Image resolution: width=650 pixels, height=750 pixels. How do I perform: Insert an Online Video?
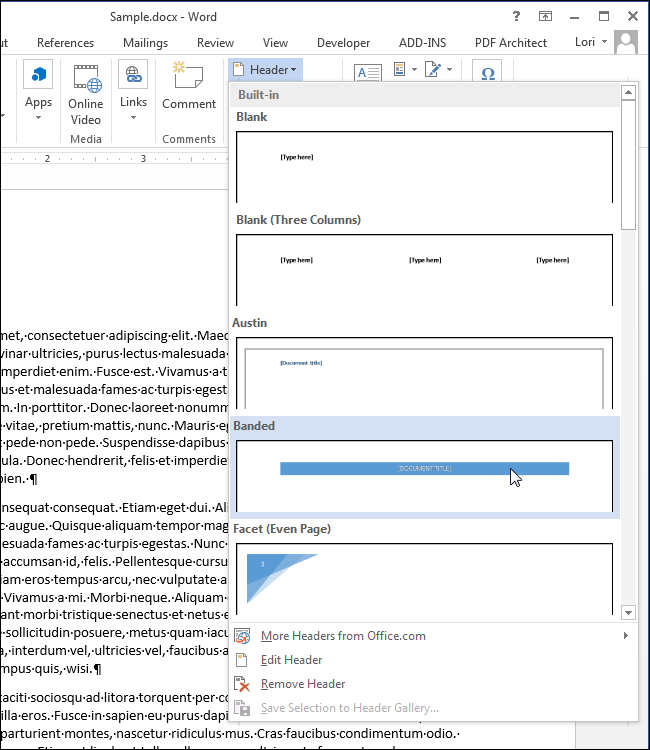coord(86,93)
